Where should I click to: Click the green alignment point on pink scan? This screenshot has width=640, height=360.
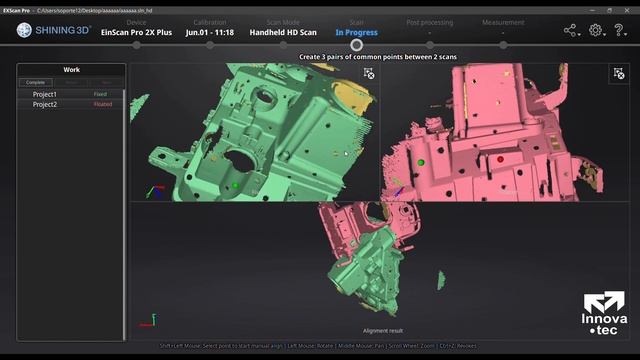point(421,162)
